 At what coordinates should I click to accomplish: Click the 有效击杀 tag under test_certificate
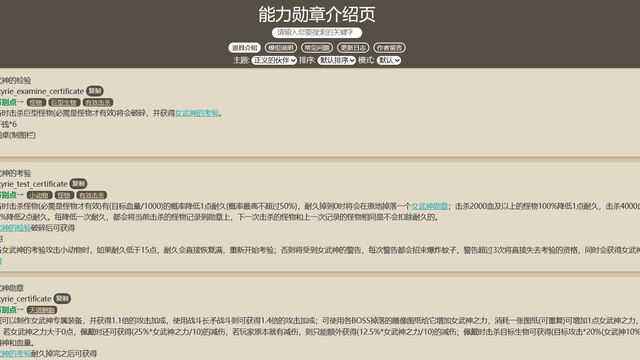[x=91, y=195]
